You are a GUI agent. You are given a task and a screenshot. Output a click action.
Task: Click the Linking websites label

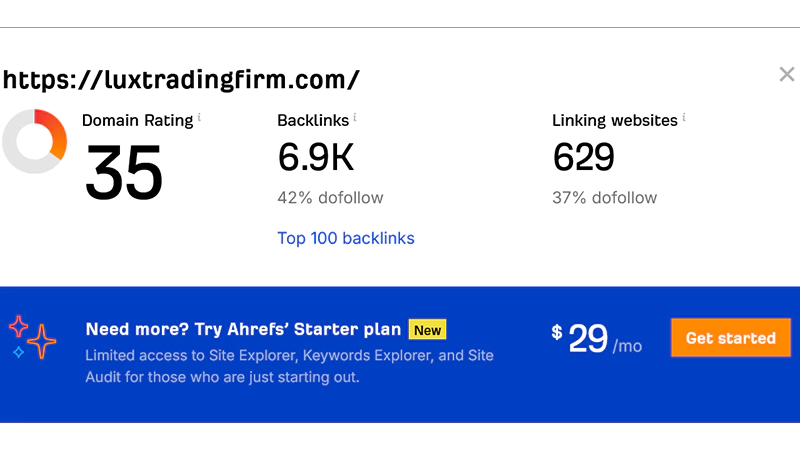click(614, 120)
